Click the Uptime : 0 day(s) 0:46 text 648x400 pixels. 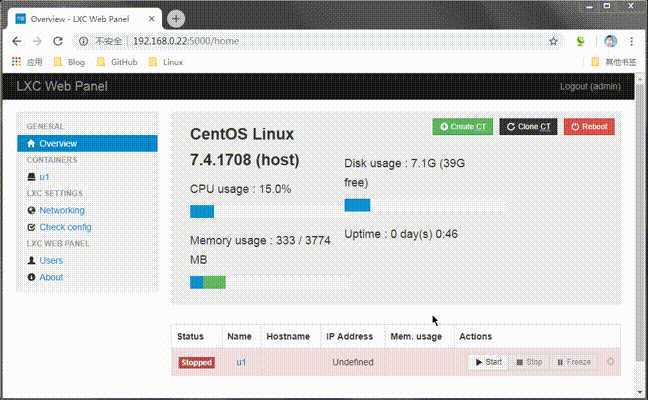[x=401, y=234]
